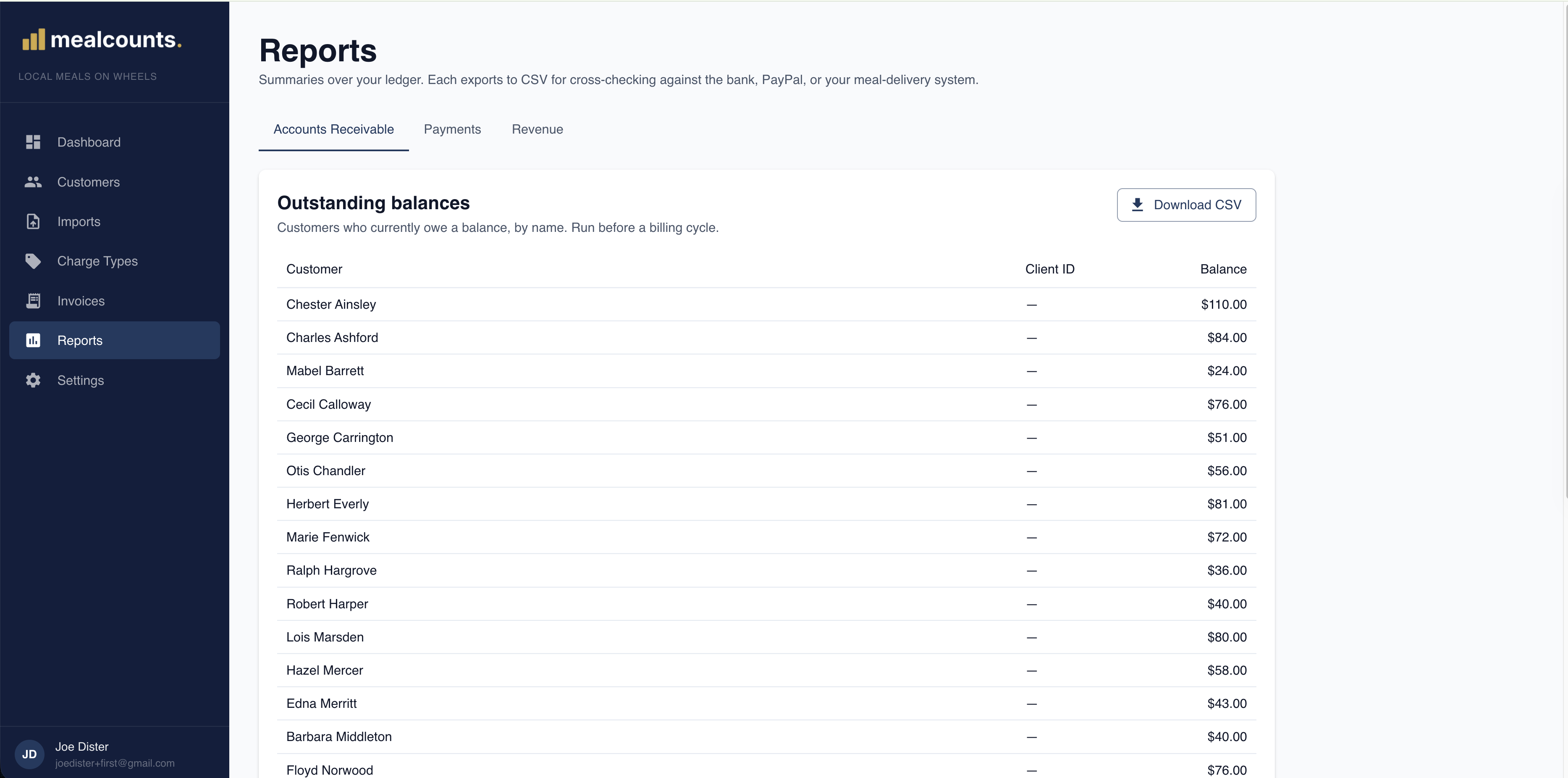This screenshot has width=1568, height=778.
Task: Click the Reports bar chart icon
Action: tap(33, 340)
